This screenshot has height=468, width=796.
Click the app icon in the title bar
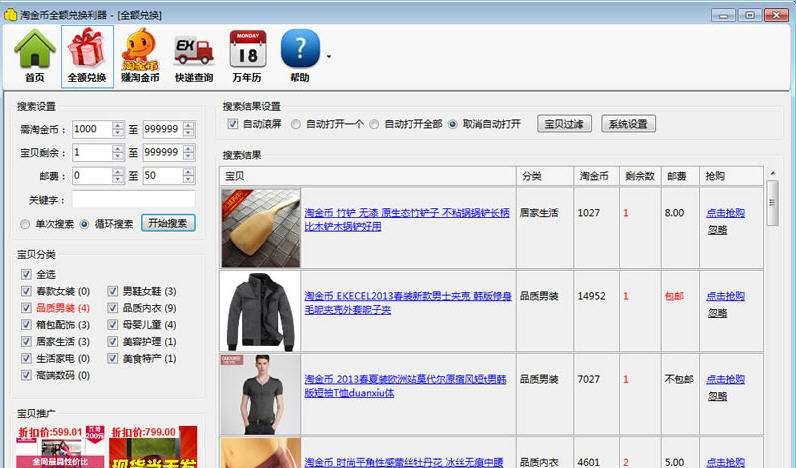[x=10, y=15]
